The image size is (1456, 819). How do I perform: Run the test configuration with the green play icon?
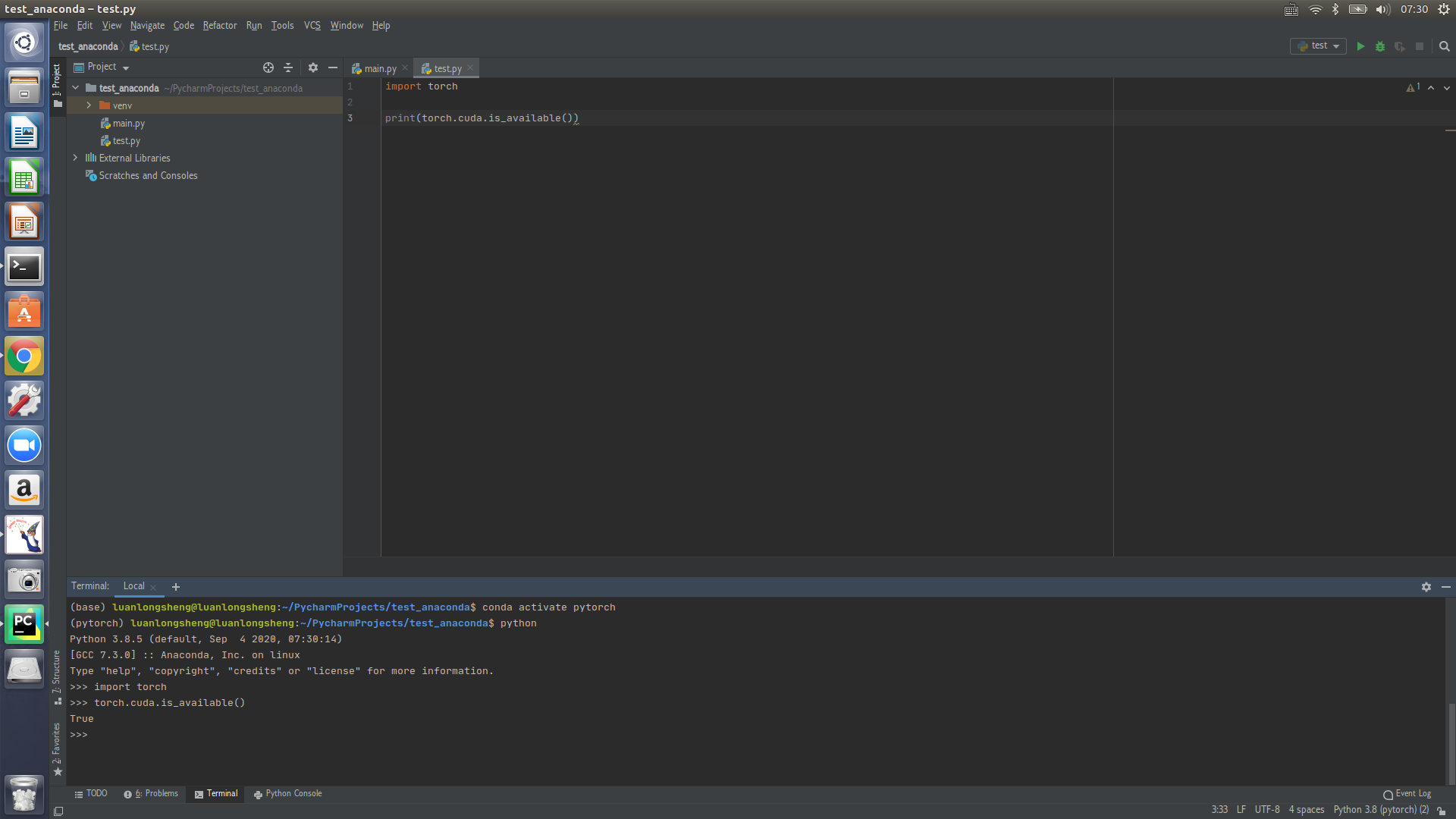tap(1360, 46)
